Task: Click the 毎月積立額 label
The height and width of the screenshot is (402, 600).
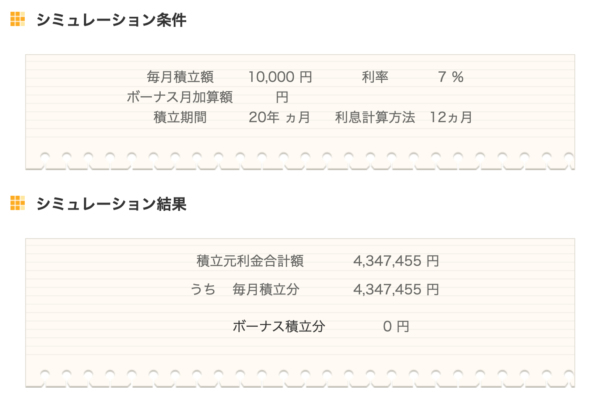Action: [x=180, y=77]
